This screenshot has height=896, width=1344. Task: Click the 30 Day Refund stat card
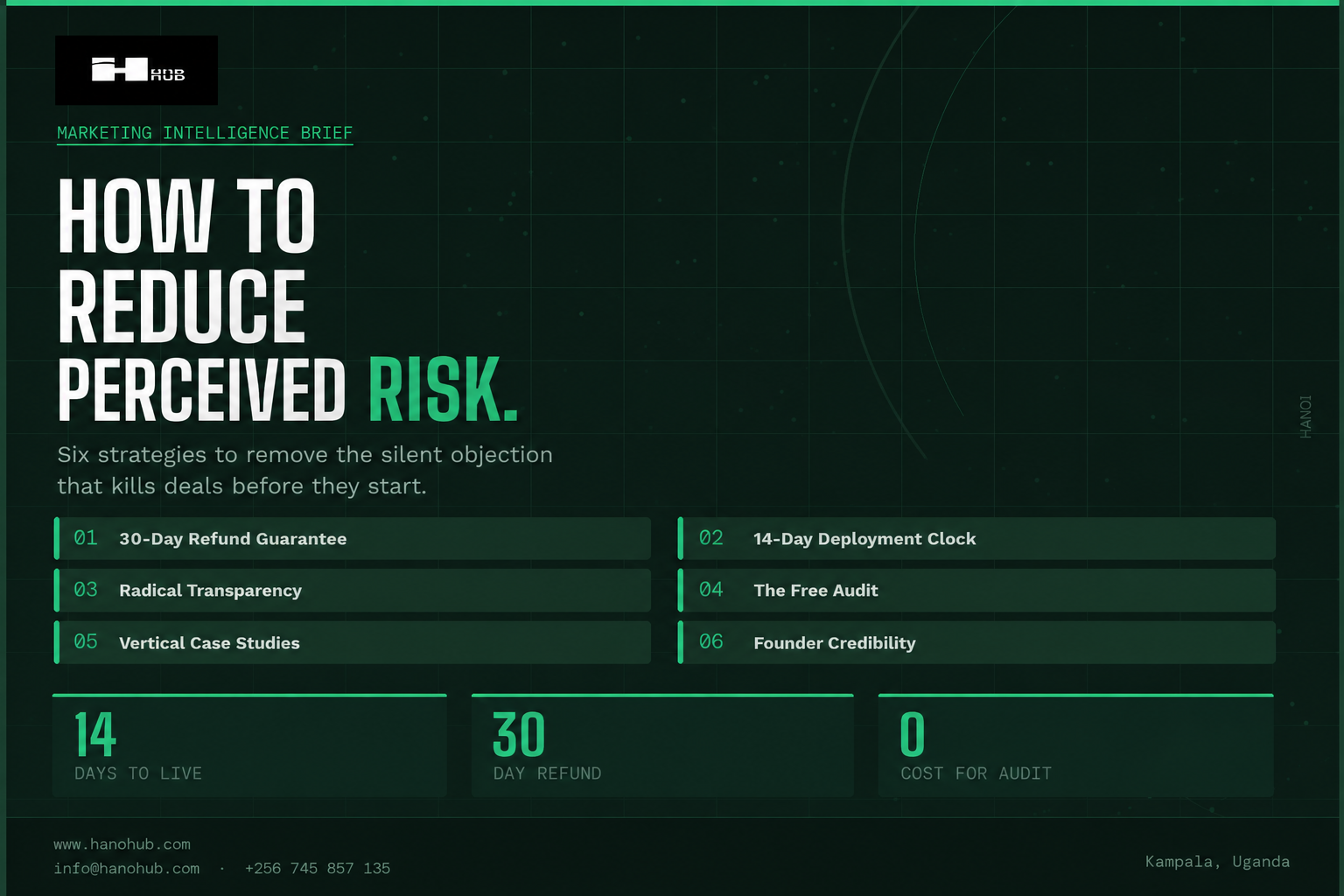(662, 745)
